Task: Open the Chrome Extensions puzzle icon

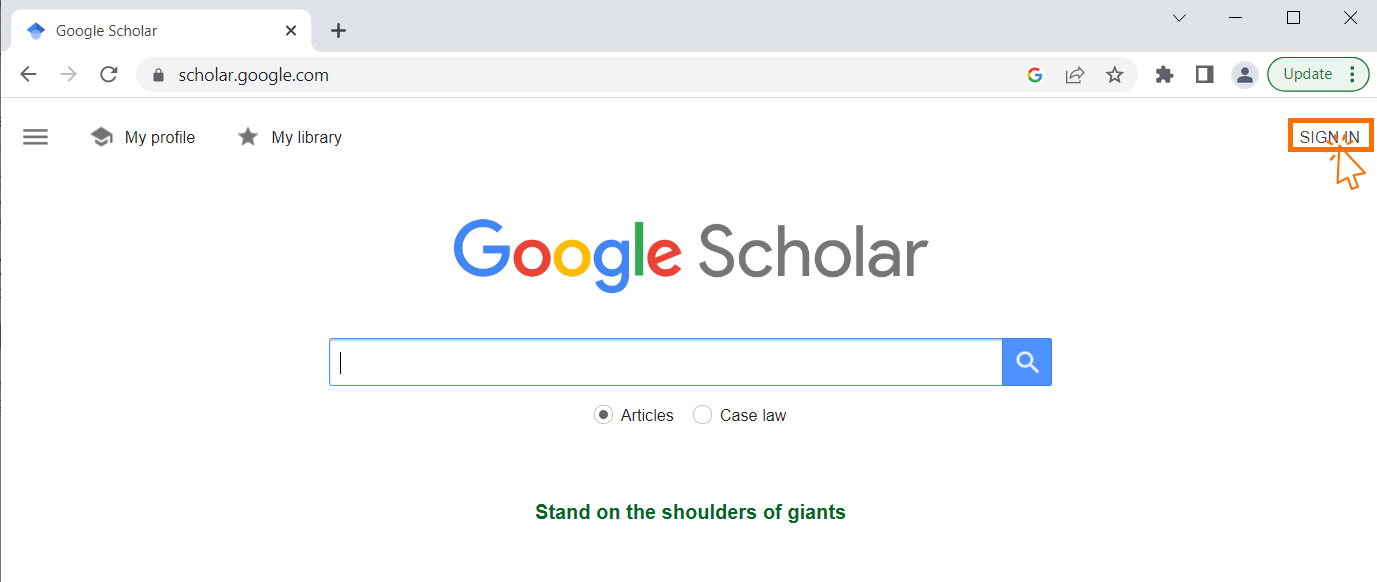Action: pyautogui.click(x=1164, y=75)
